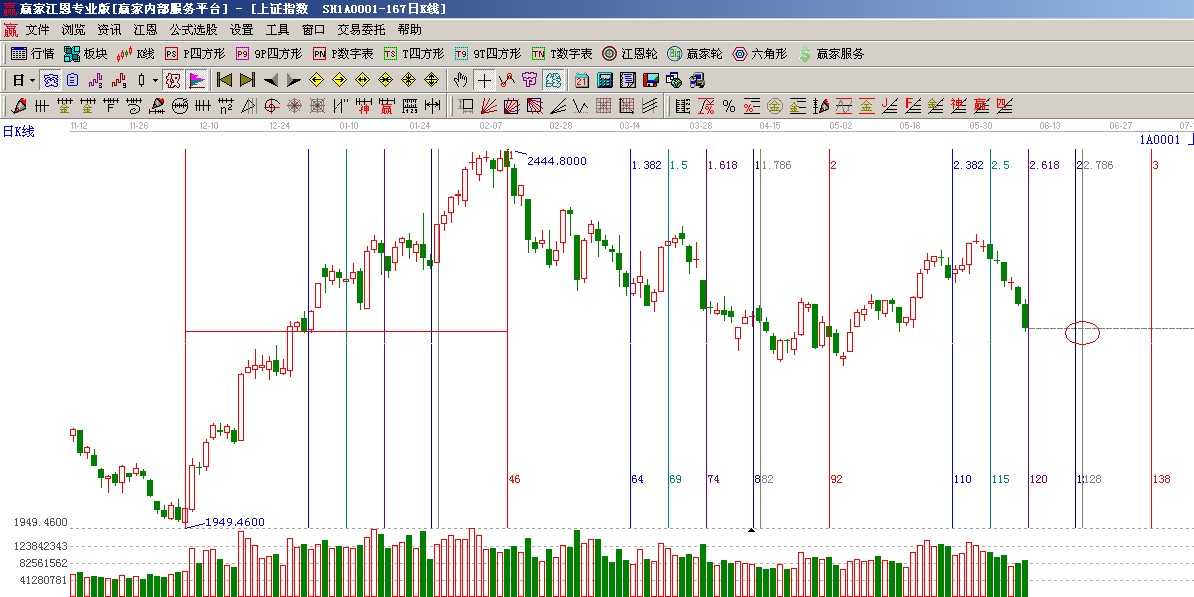Open the candlestick style dropdown arrow
1194x597 pixels.
point(154,80)
